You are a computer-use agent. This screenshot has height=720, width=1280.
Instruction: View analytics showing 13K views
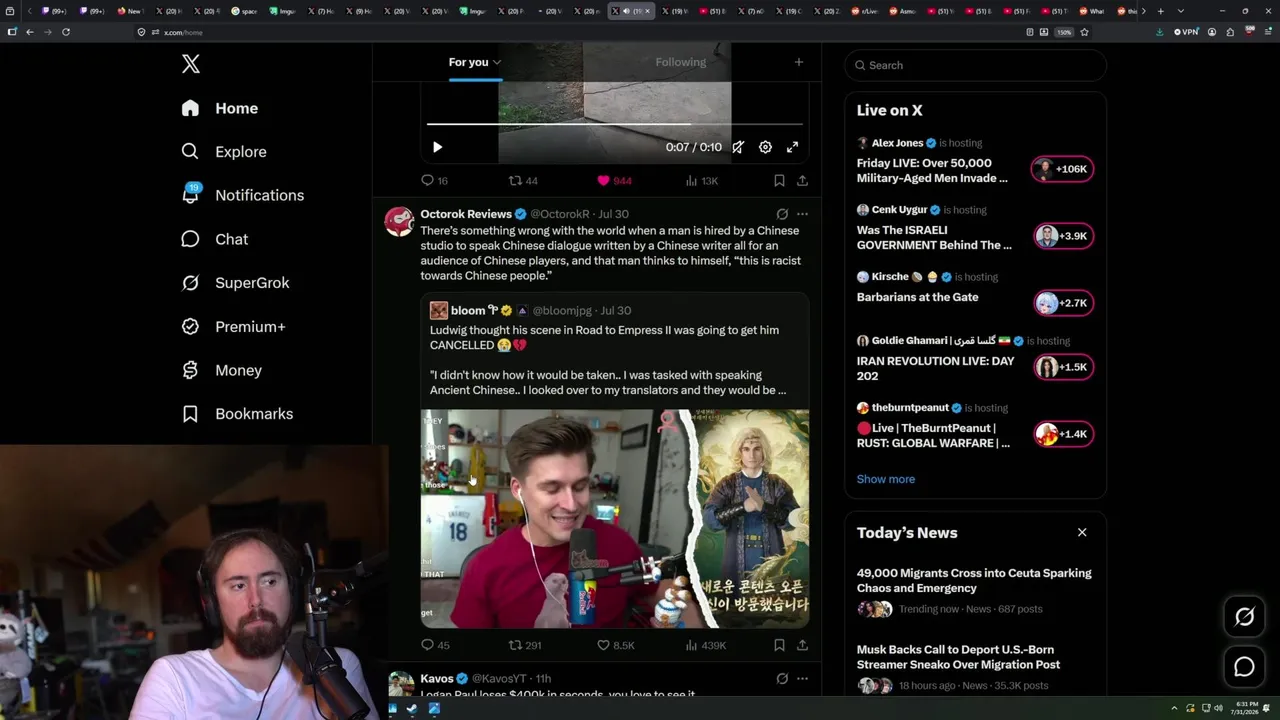[x=701, y=181]
